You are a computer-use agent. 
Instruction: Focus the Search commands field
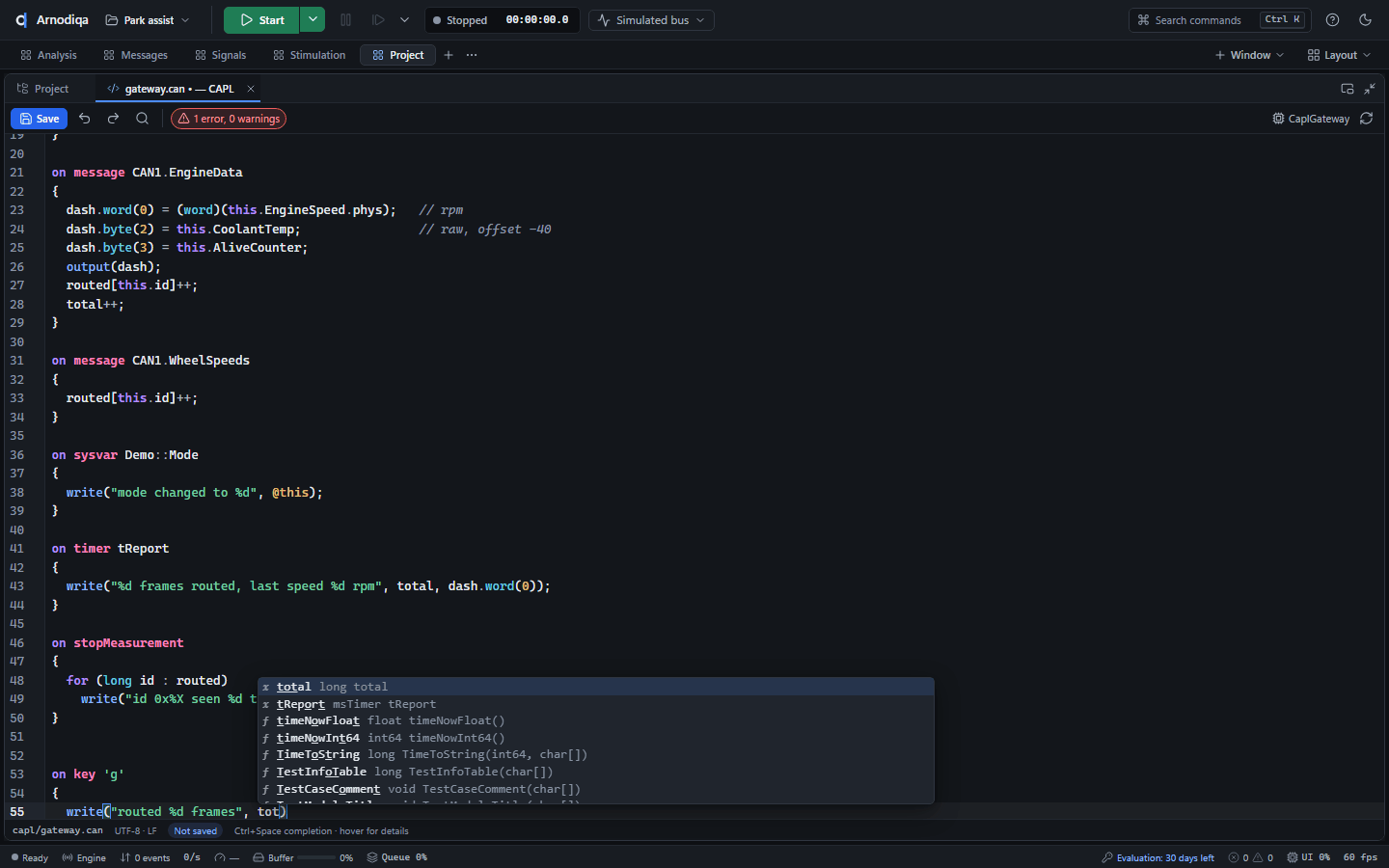pos(1218,20)
